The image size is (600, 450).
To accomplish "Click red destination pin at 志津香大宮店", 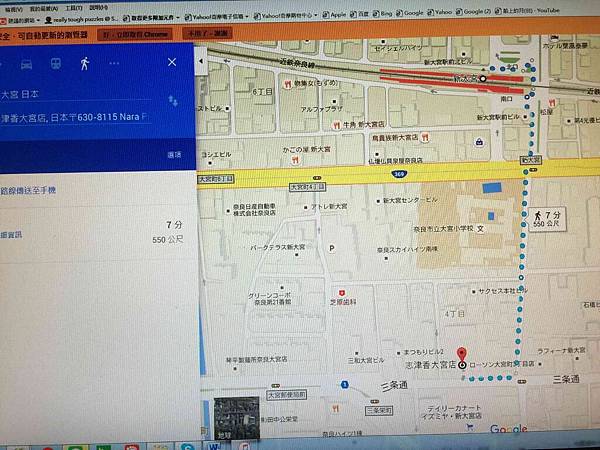I will tap(462, 354).
